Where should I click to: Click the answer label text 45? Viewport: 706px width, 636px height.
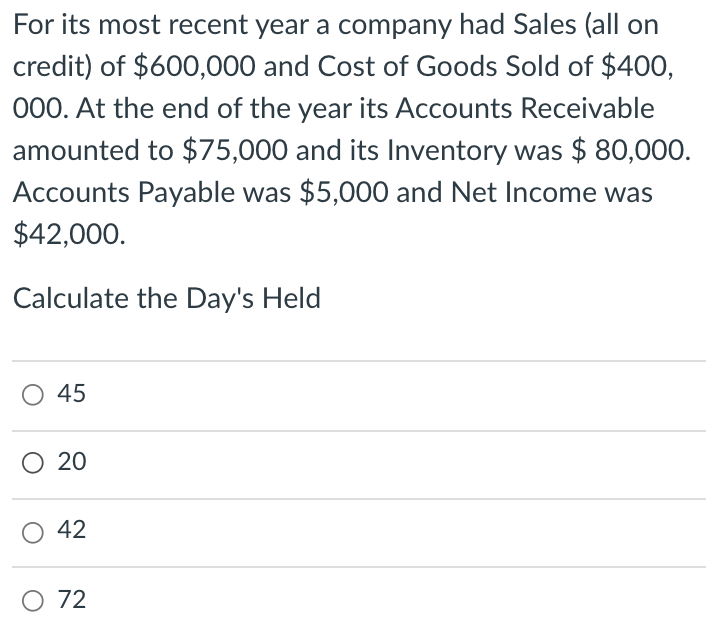[71, 393]
